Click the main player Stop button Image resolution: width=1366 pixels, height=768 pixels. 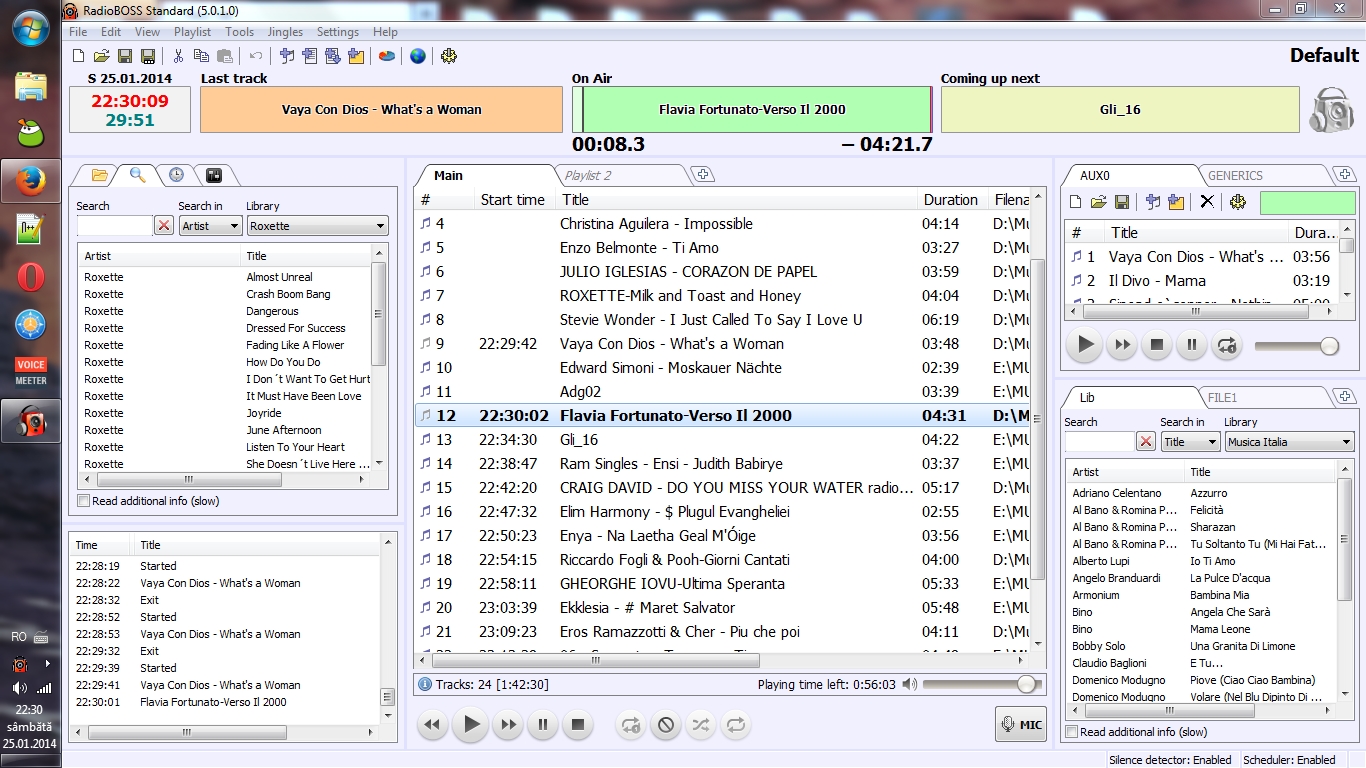(577, 724)
